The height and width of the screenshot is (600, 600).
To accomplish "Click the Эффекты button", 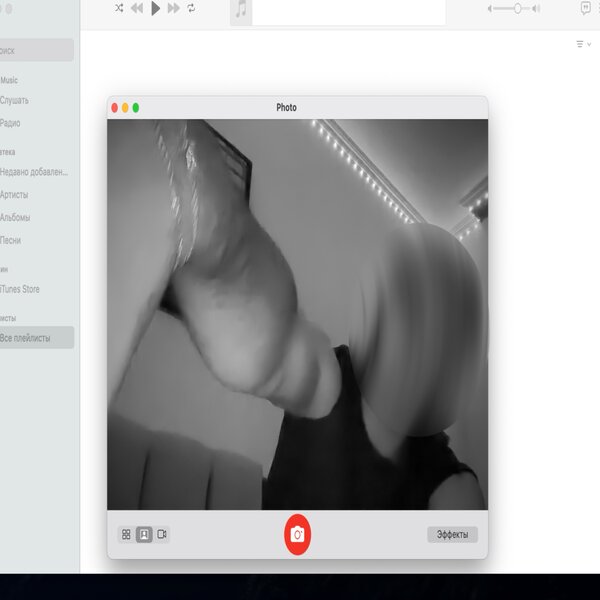I will (x=452, y=534).
